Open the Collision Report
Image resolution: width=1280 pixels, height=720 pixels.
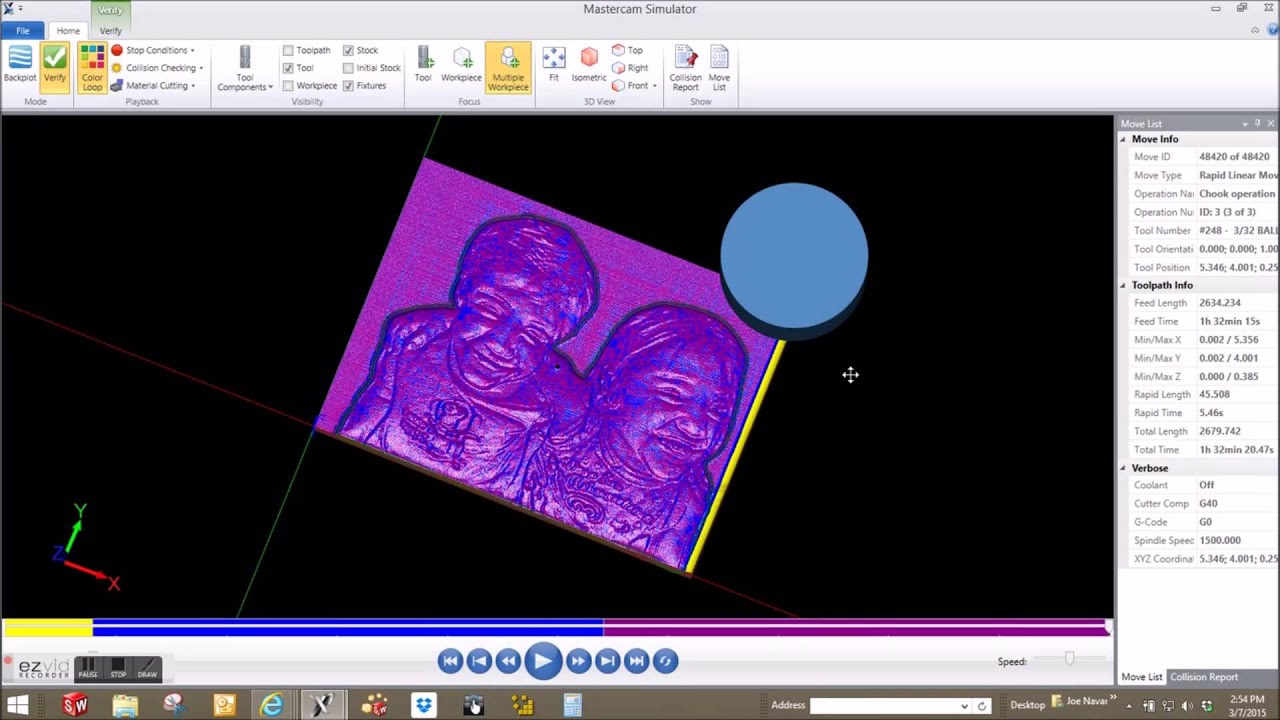click(x=685, y=68)
